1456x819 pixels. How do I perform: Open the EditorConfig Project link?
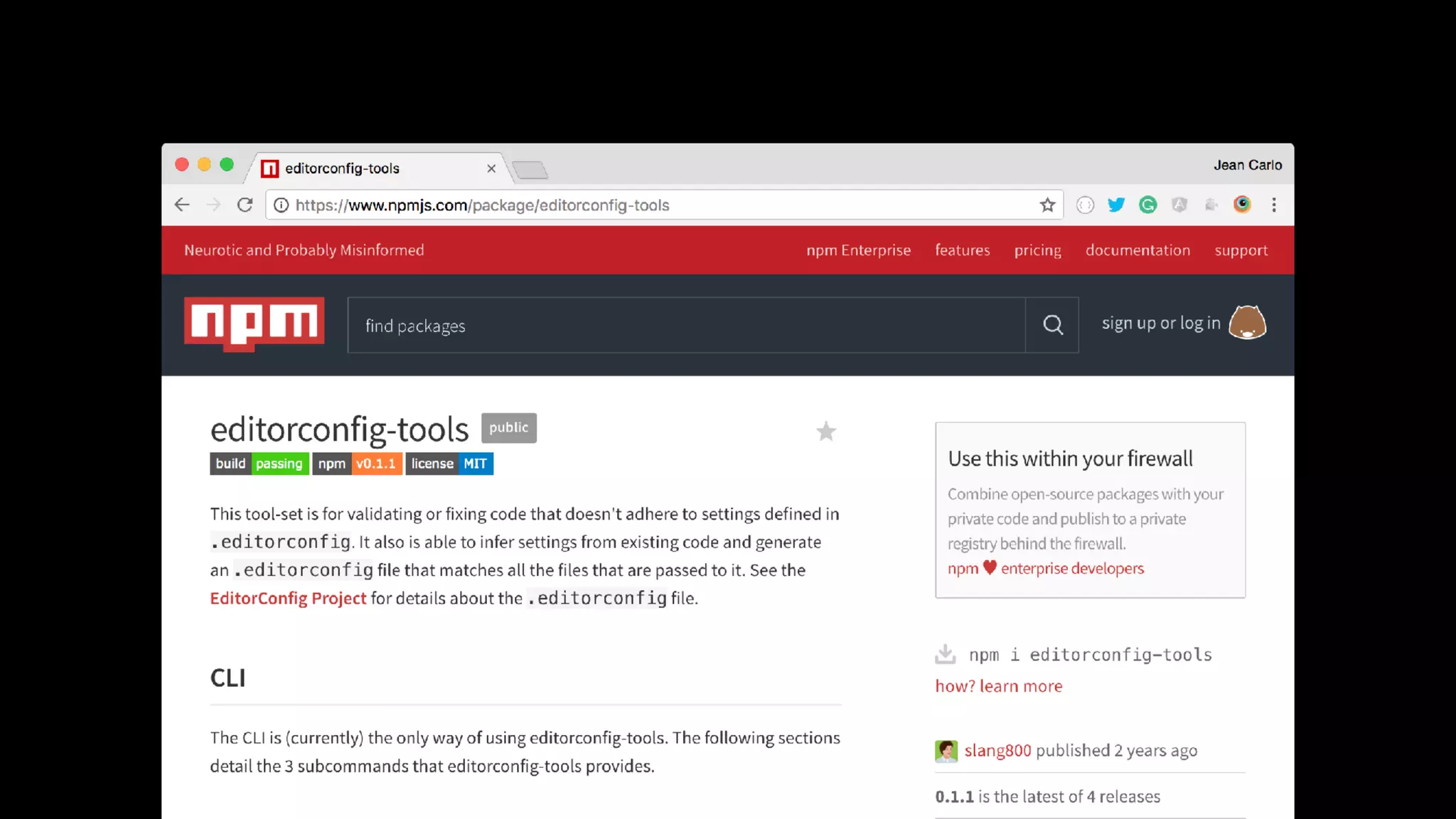point(288,599)
